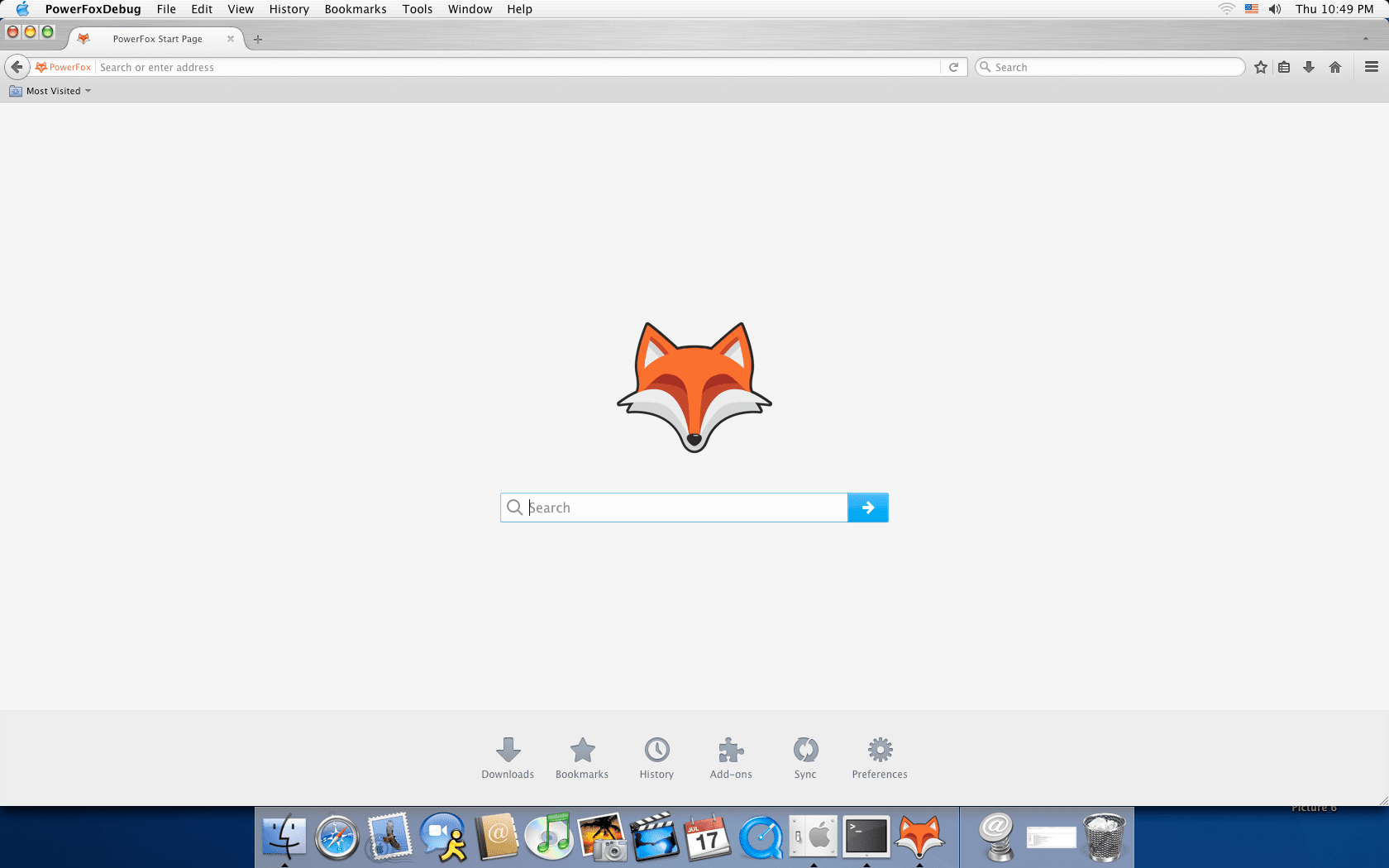This screenshot has width=1389, height=868.
Task: Submit search with the blue arrow button
Action: (868, 508)
